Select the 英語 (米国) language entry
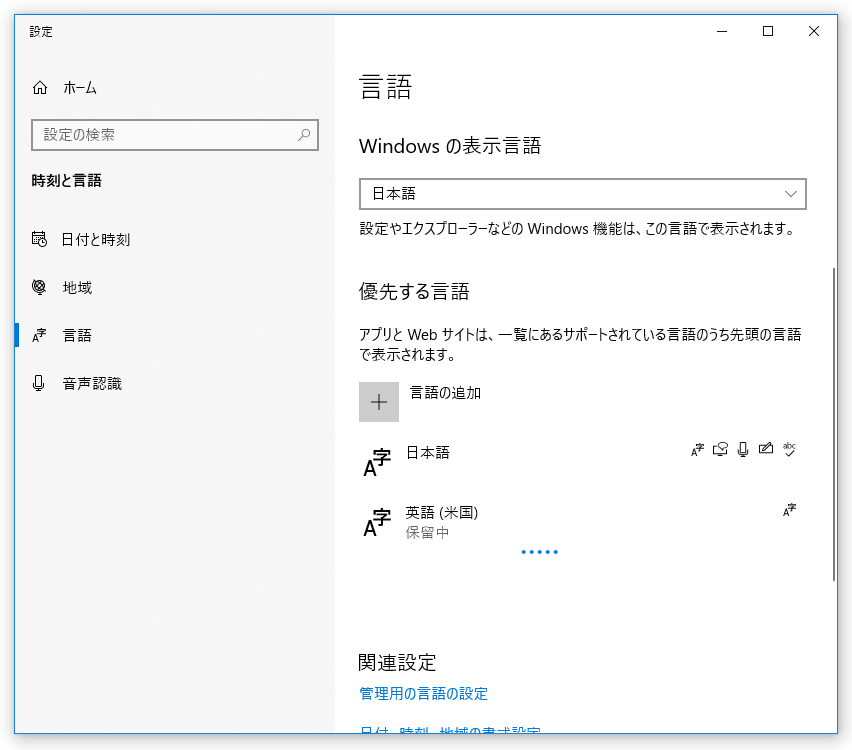 click(x=582, y=522)
